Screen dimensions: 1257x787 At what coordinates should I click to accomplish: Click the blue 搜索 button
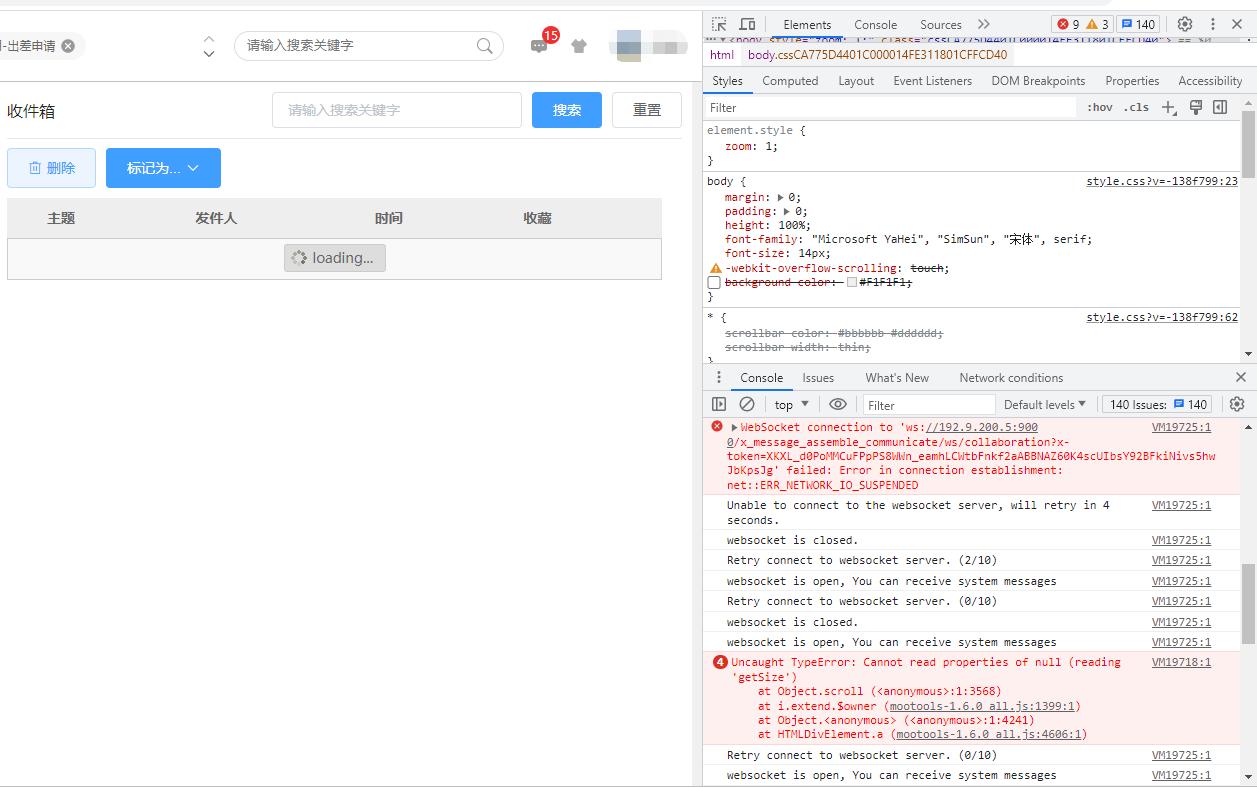point(566,110)
